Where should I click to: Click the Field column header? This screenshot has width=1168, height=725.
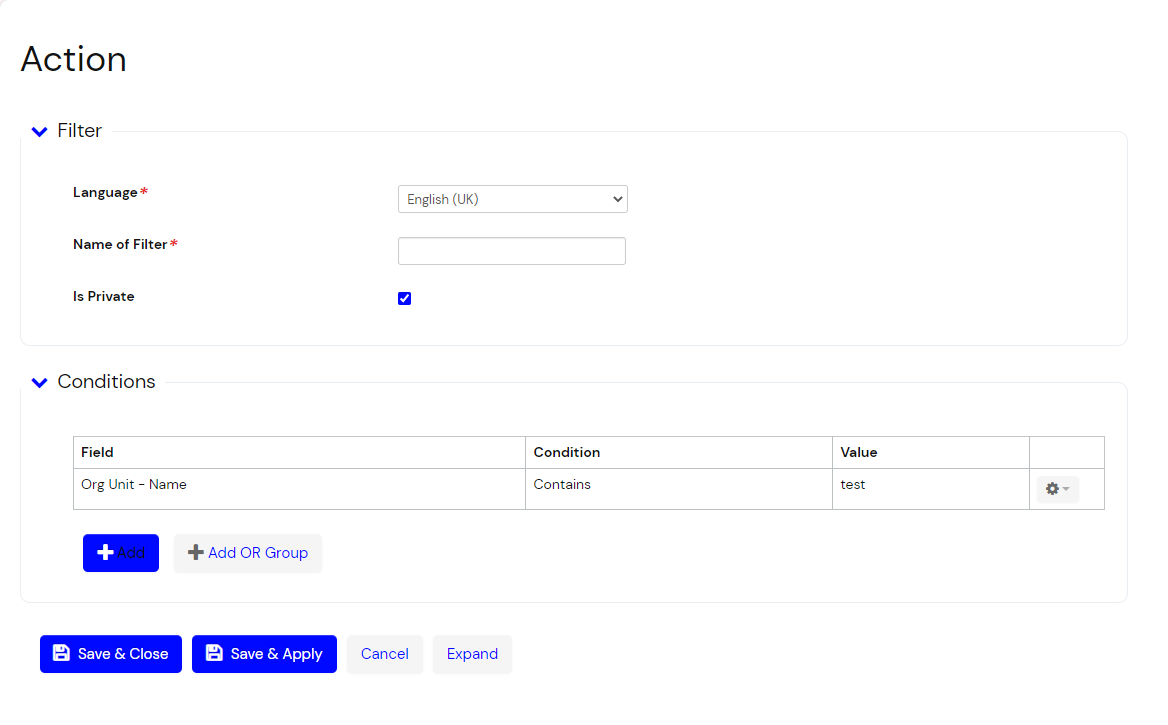coord(98,452)
